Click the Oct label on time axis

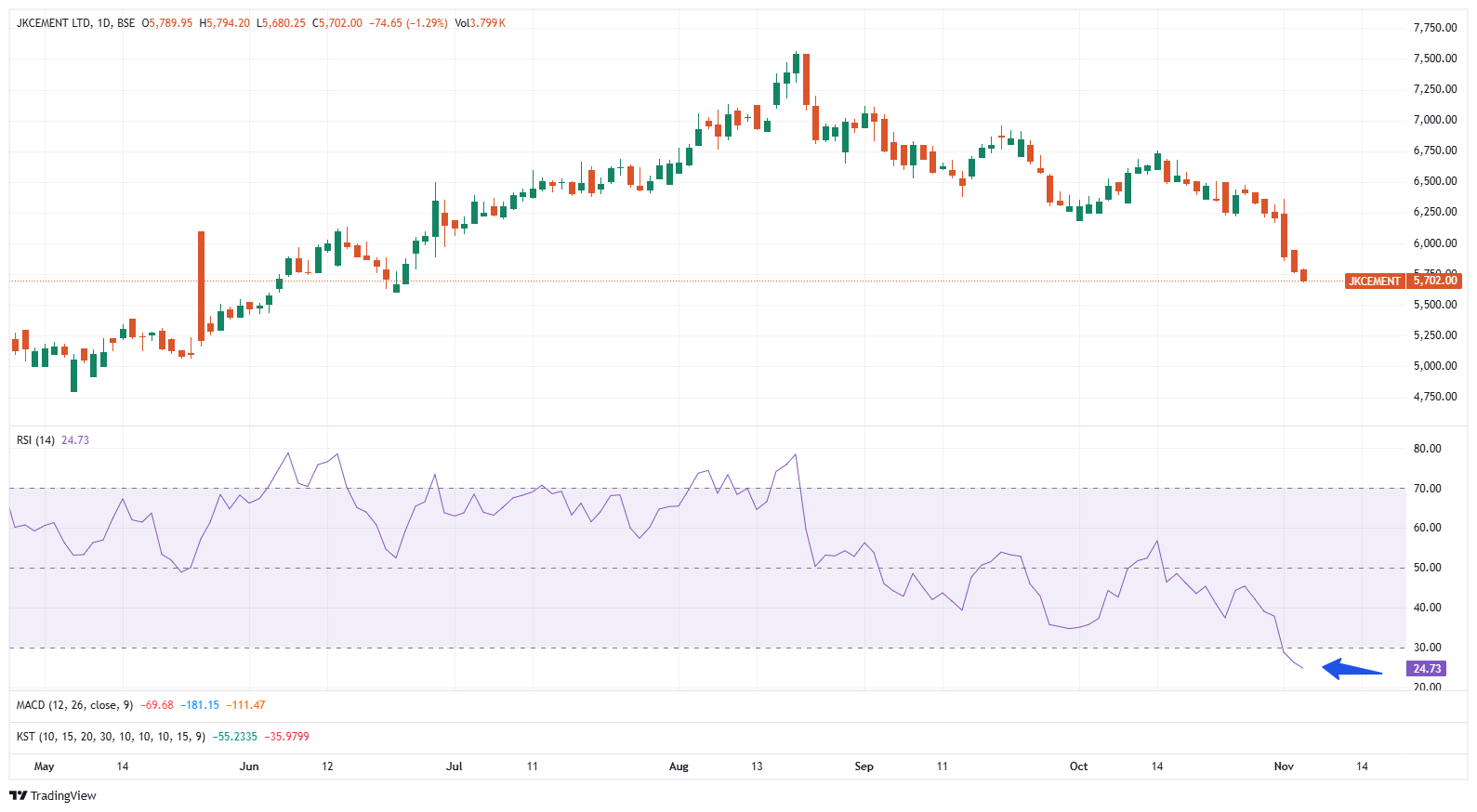[1078, 766]
